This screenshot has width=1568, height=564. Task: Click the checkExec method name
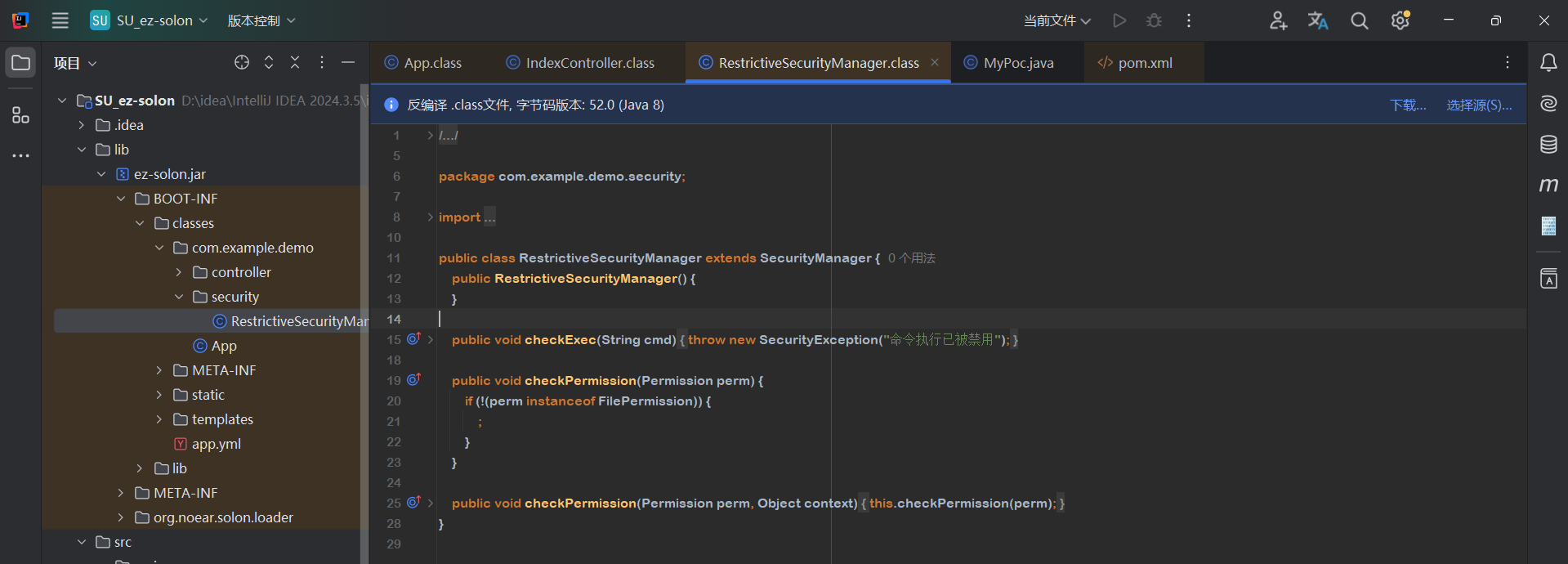(x=561, y=340)
